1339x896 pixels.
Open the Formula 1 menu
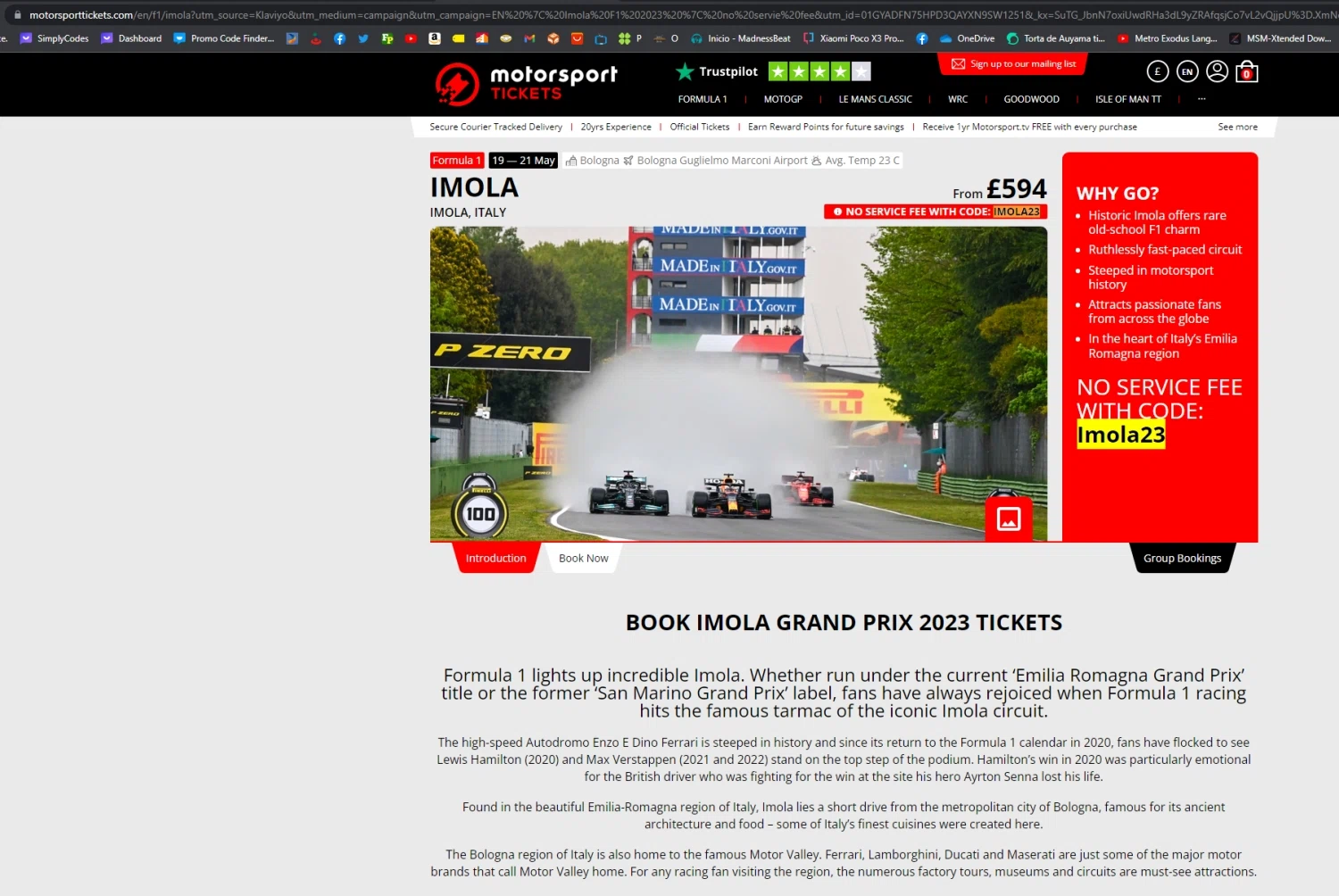click(x=703, y=99)
